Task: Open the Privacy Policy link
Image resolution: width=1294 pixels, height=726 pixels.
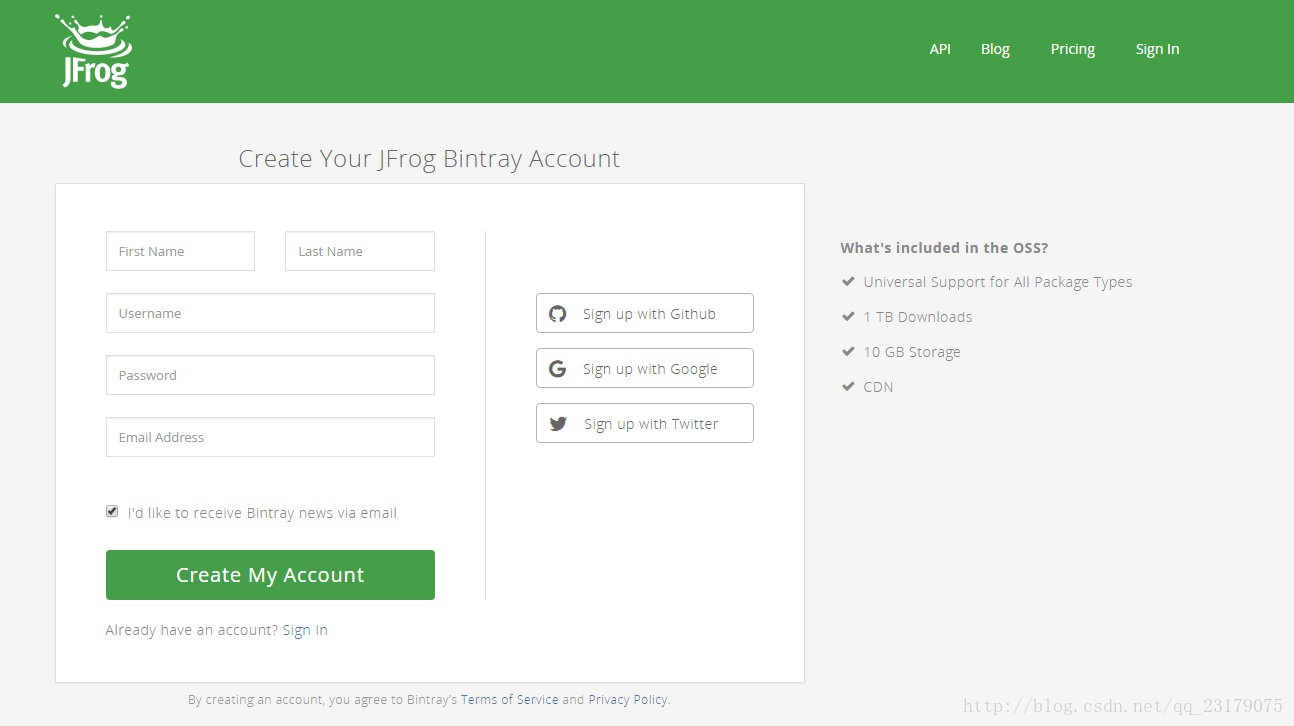Action: tap(628, 699)
